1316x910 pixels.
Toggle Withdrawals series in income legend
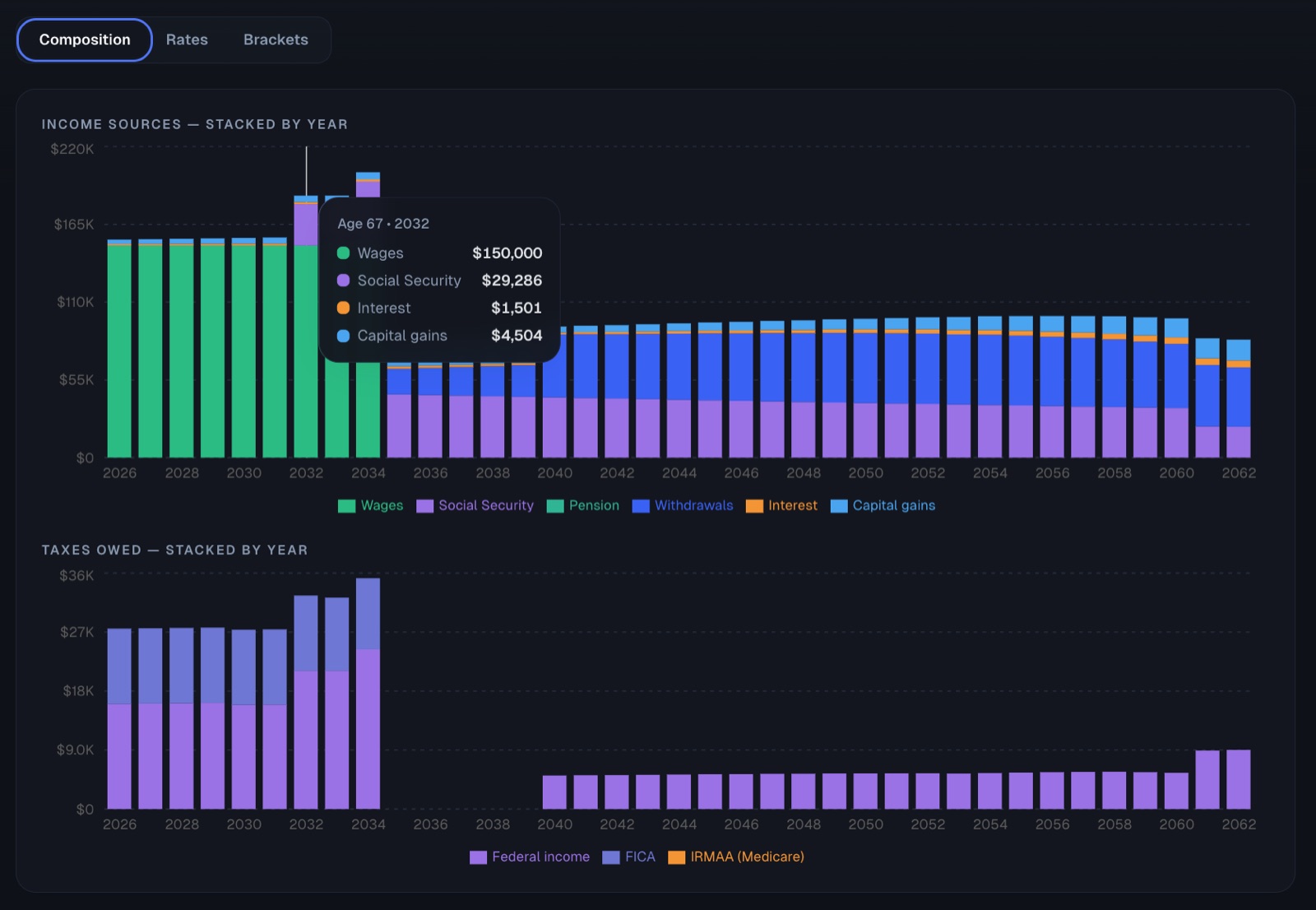click(683, 505)
